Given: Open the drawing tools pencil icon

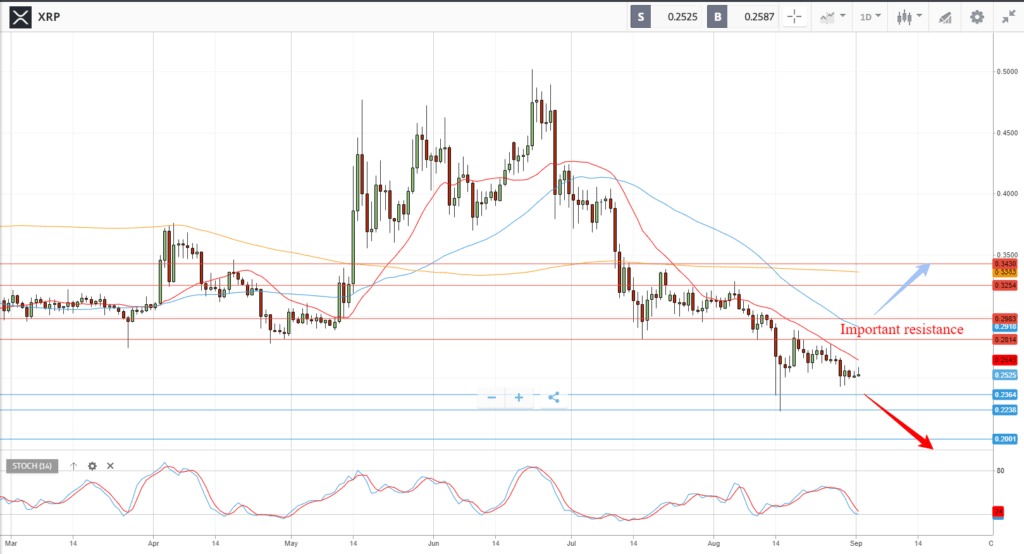Looking at the screenshot, I should tap(945, 18).
